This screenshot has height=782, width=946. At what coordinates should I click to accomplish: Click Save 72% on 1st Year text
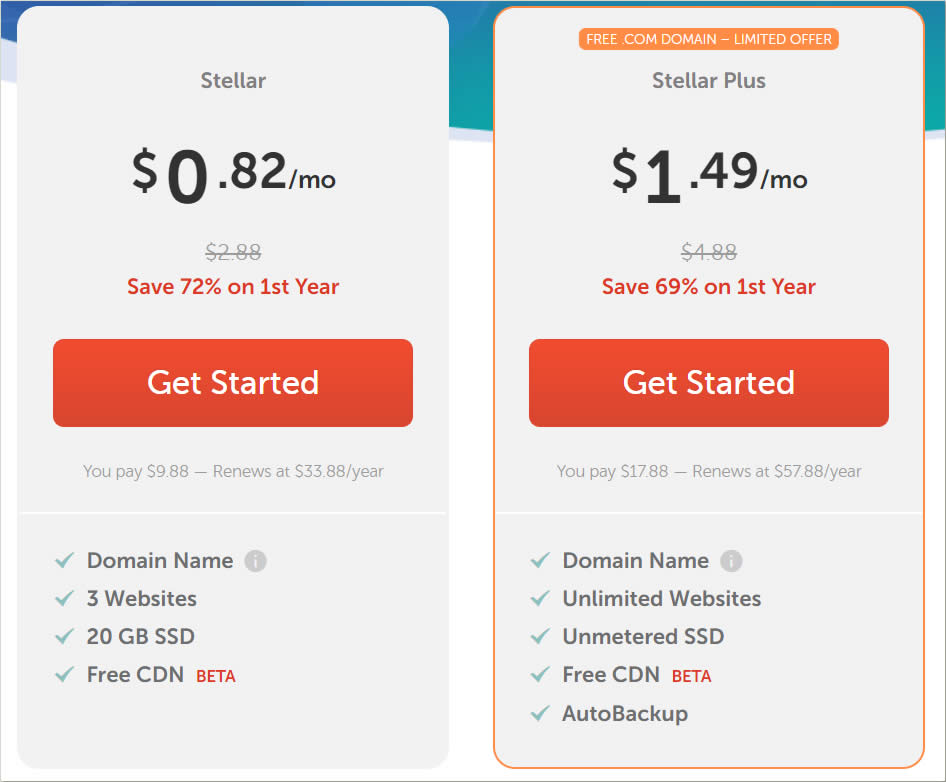point(233,287)
